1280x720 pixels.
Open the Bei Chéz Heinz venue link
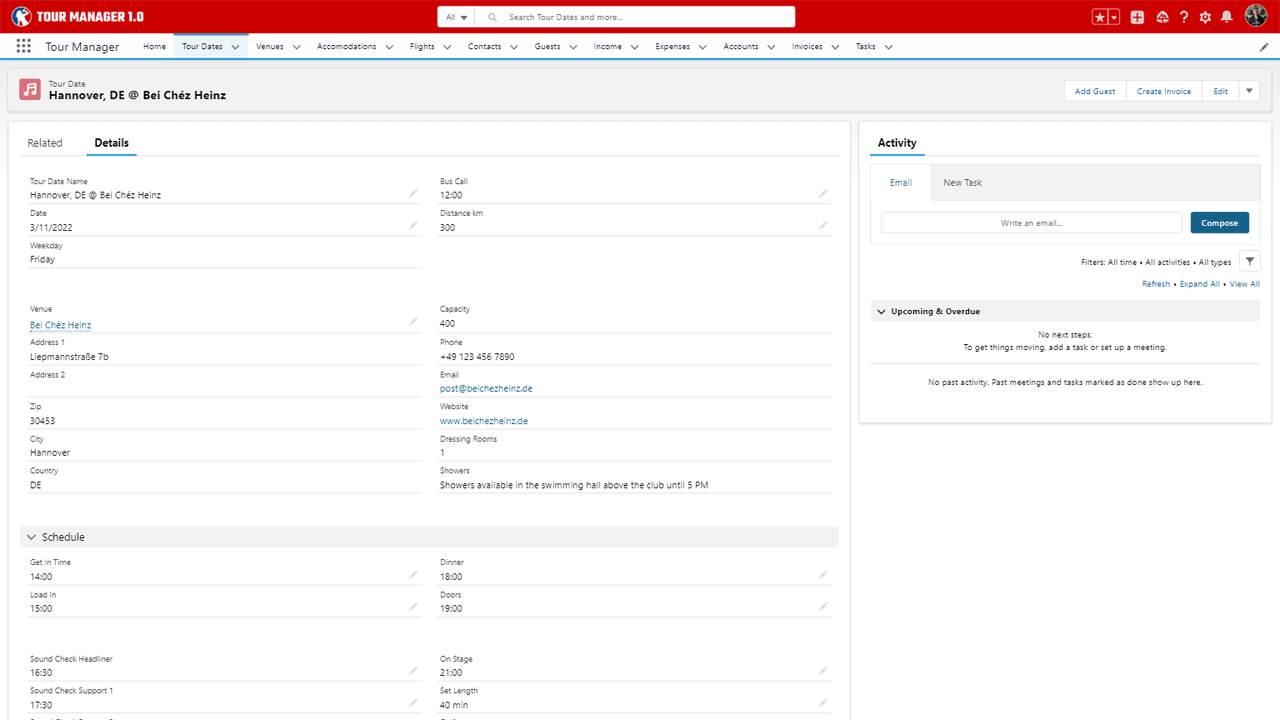60,325
